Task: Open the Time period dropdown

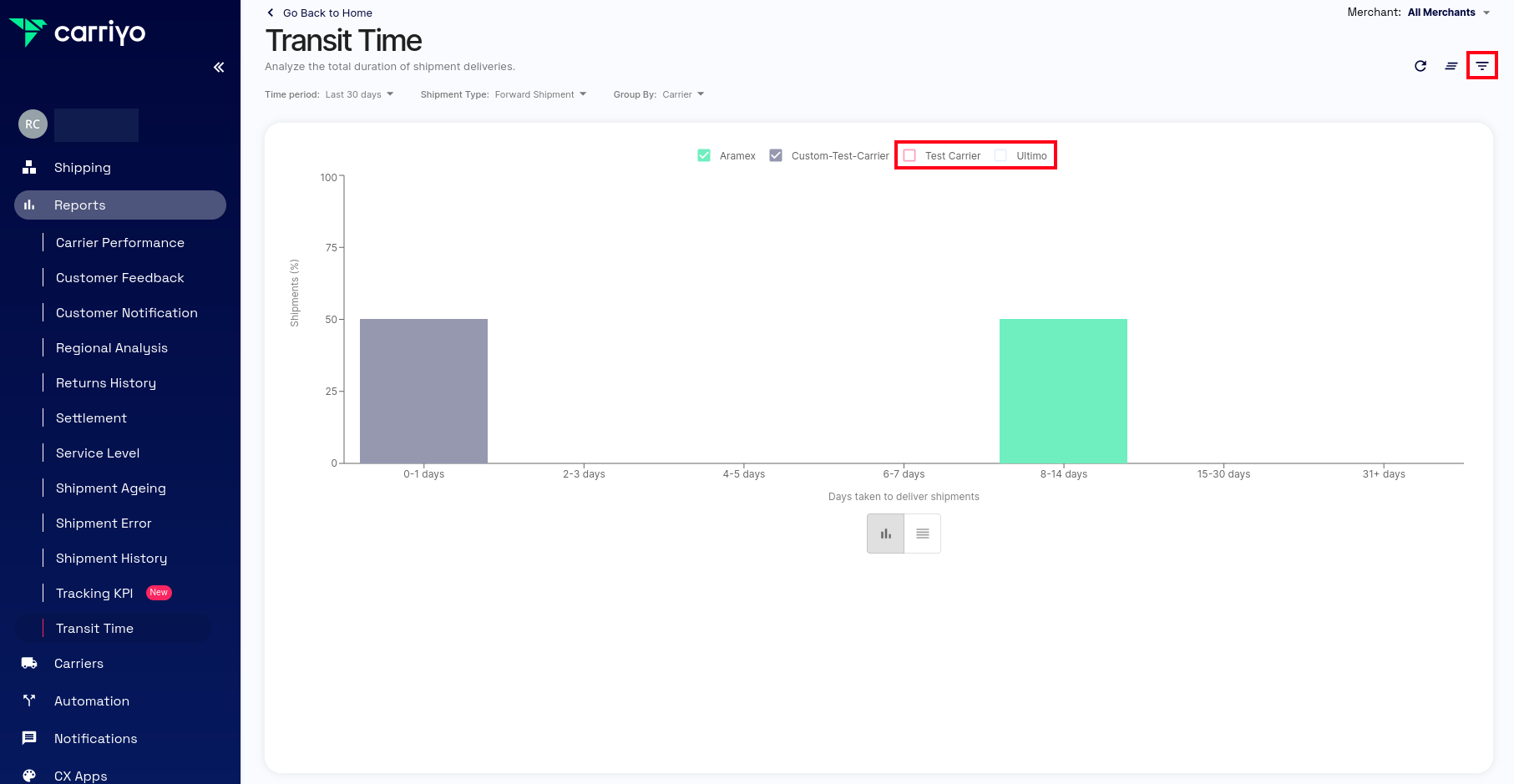Action: tap(359, 94)
